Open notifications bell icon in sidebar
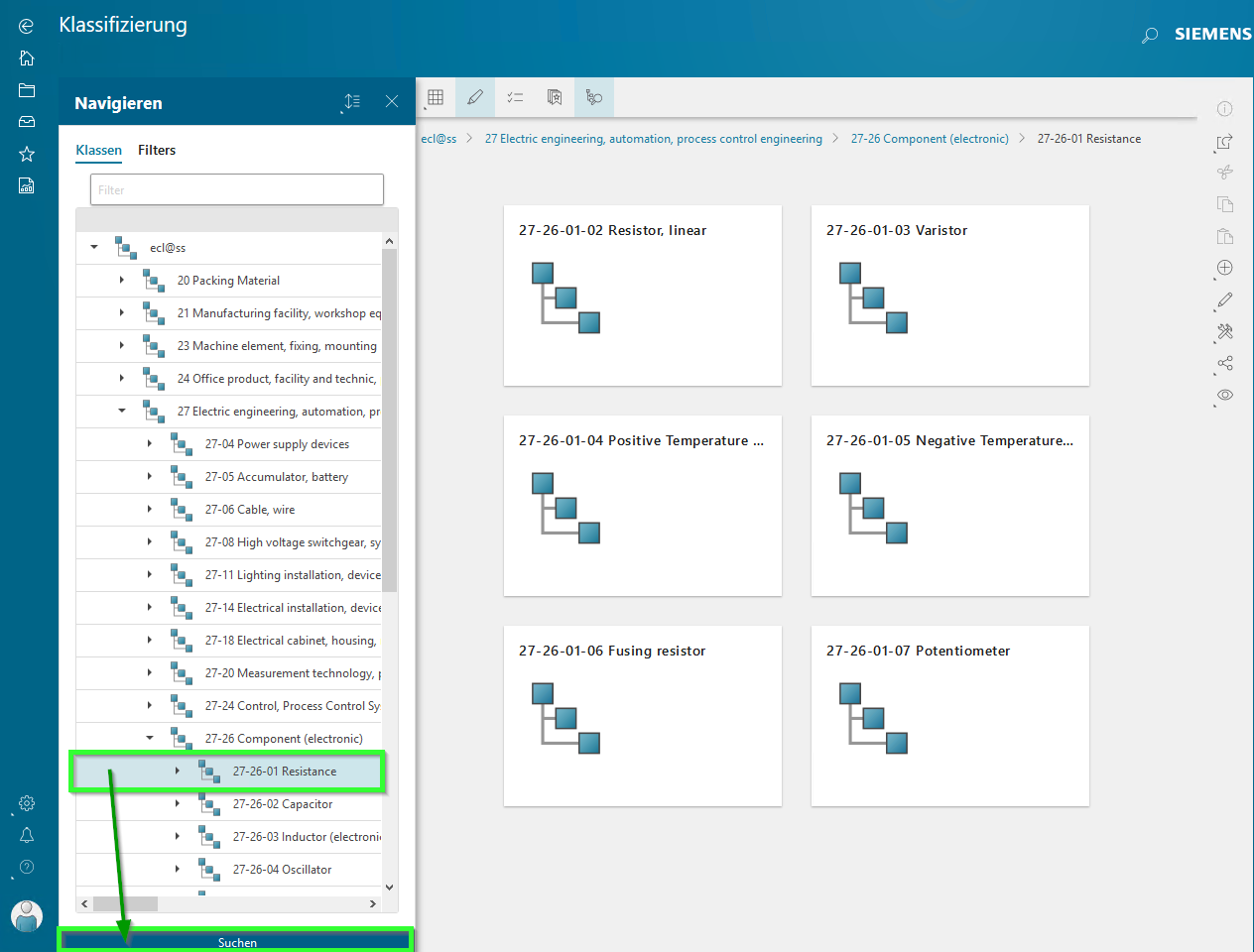 [x=27, y=835]
